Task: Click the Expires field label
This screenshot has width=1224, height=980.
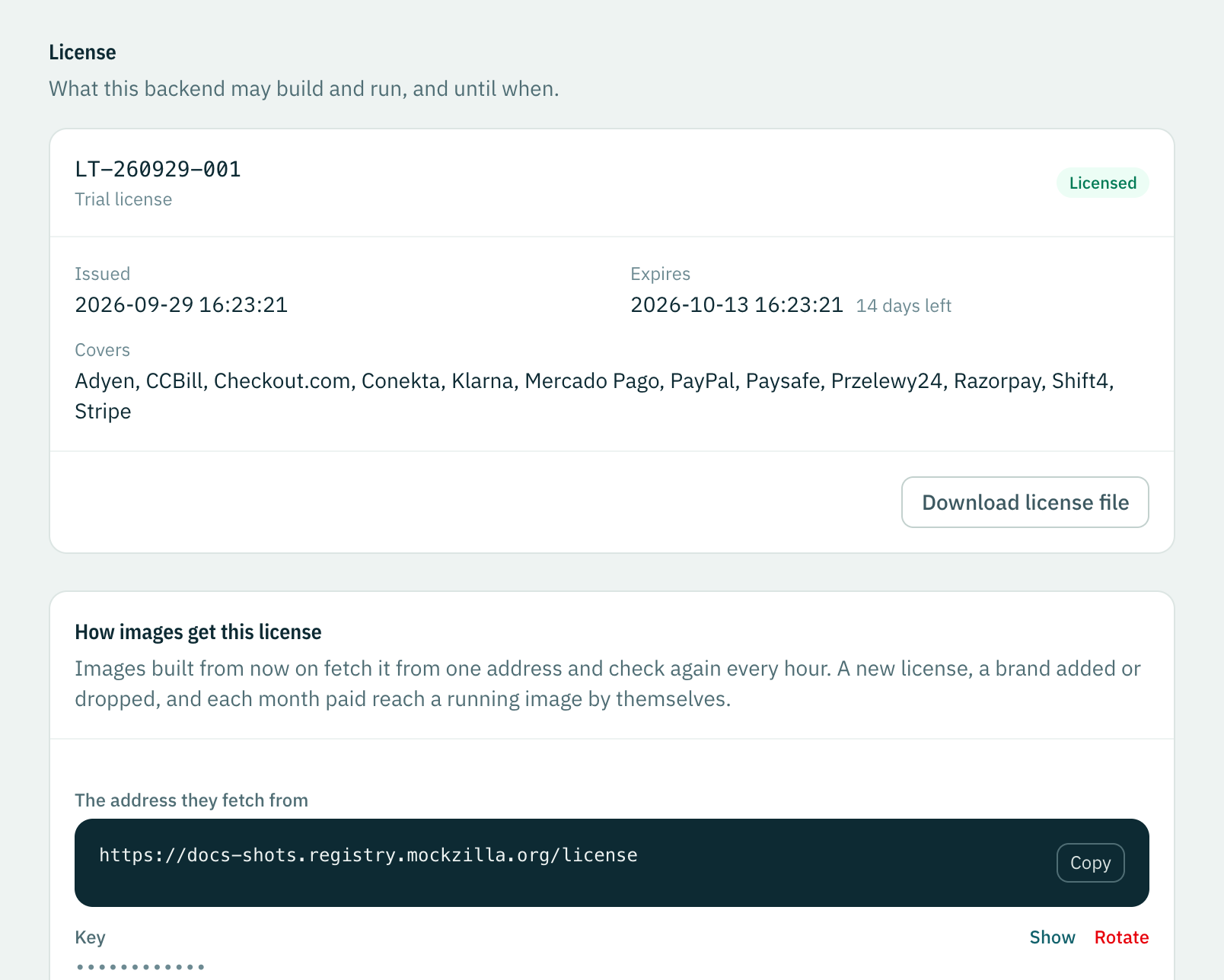Action: coord(660,274)
